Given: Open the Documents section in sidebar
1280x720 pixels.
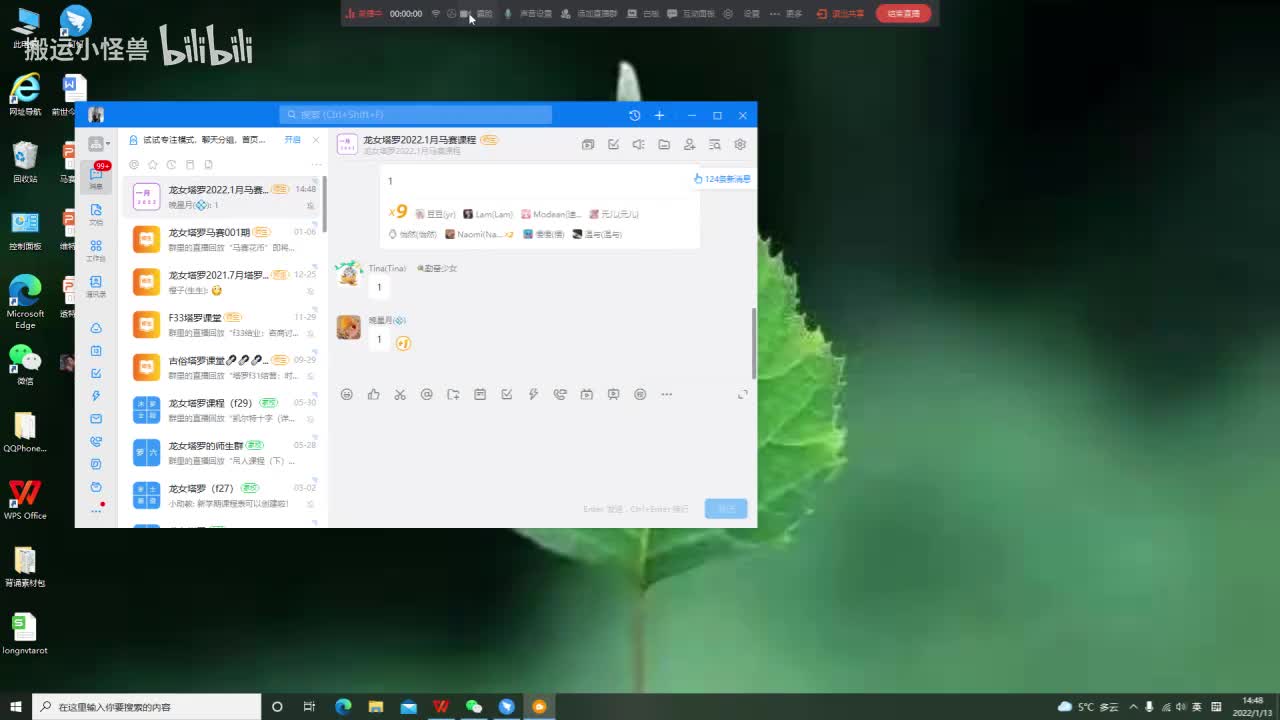Looking at the screenshot, I should coord(96,213).
